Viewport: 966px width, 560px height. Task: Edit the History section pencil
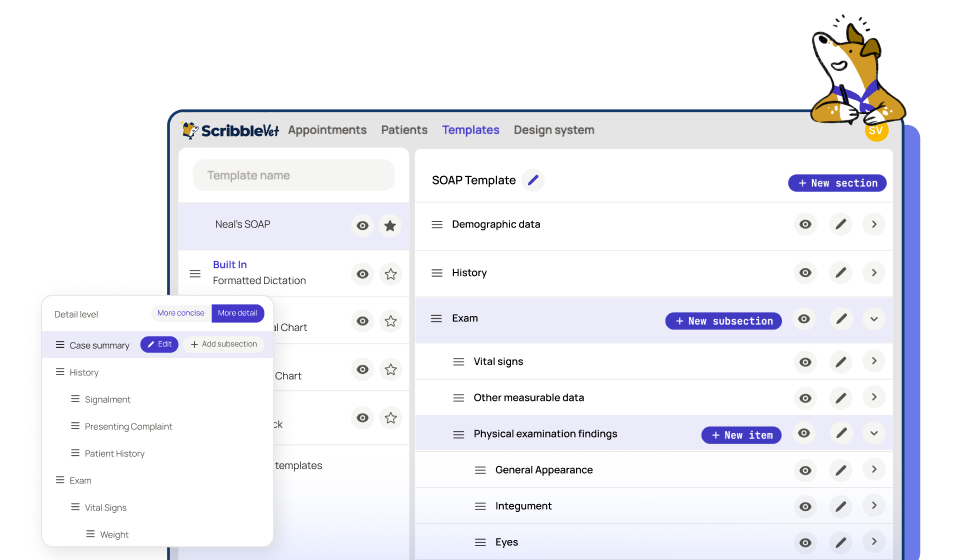841,272
